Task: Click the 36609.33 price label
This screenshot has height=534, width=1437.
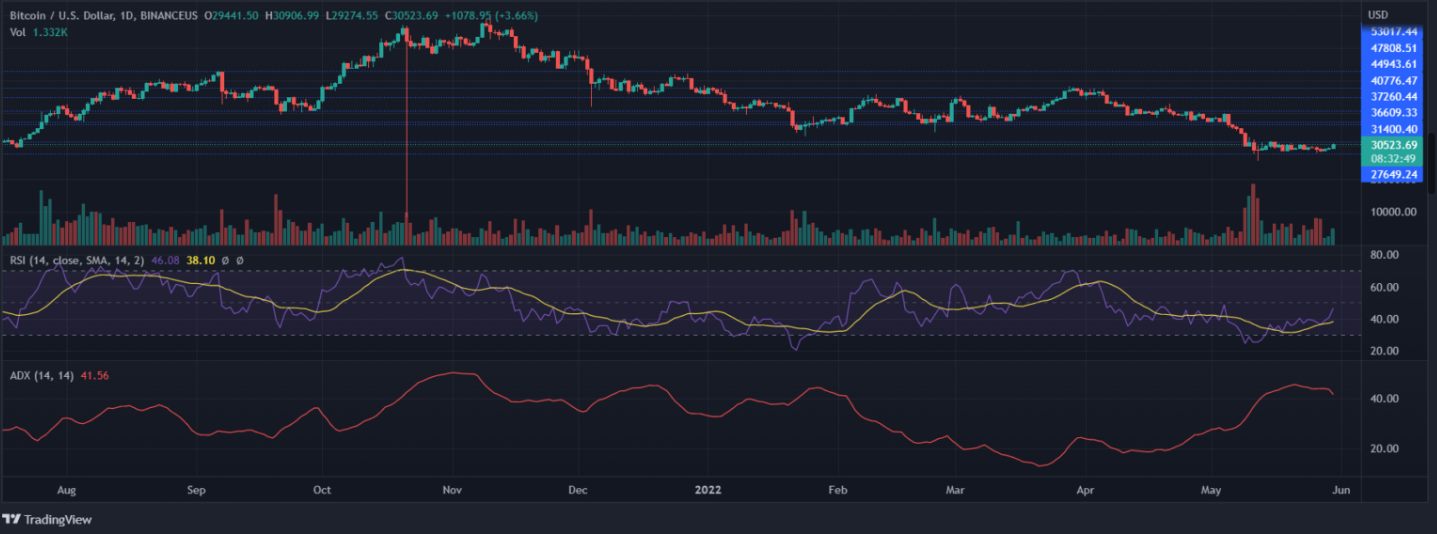Action: point(1393,113)
